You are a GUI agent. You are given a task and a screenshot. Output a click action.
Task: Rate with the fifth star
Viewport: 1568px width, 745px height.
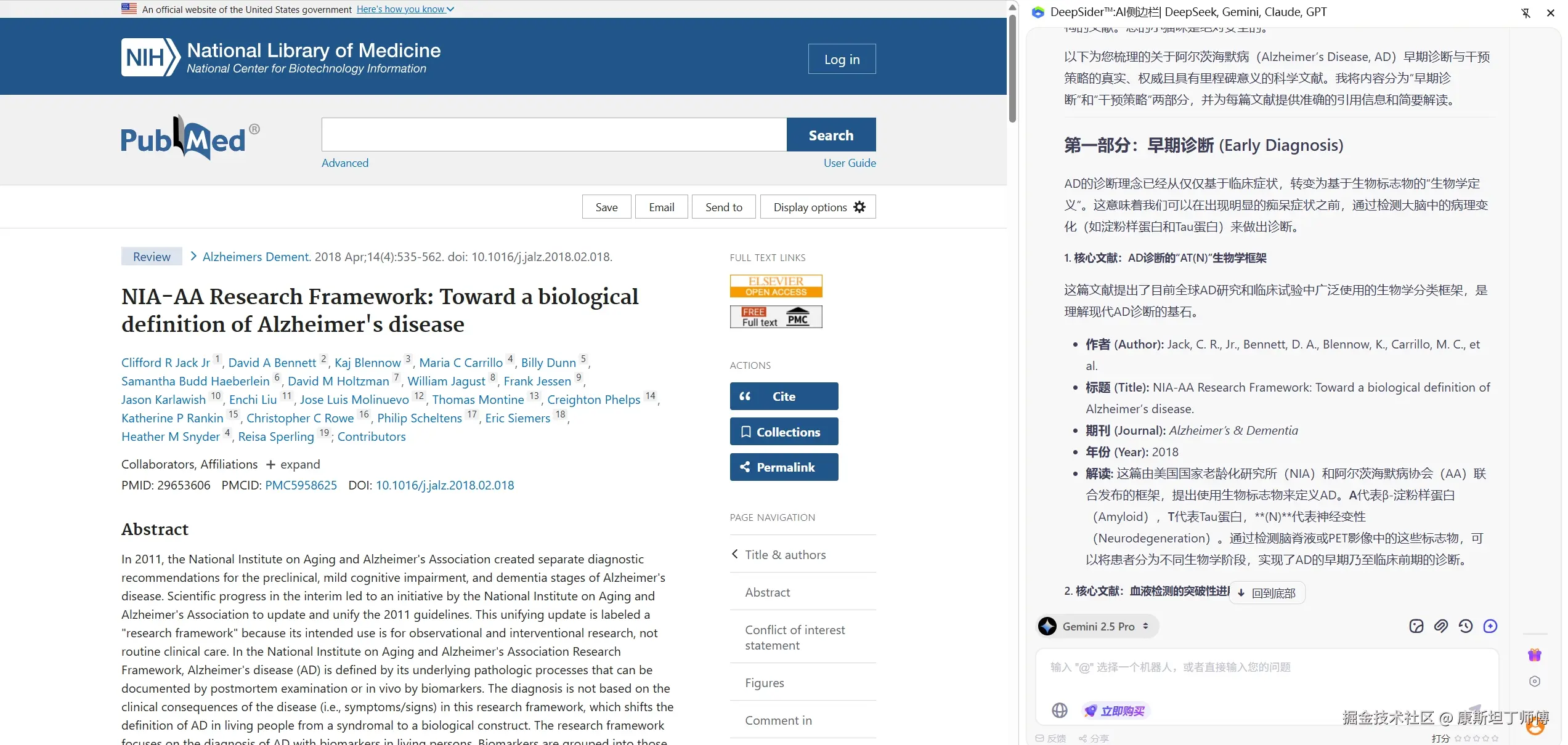(1495, 738)
